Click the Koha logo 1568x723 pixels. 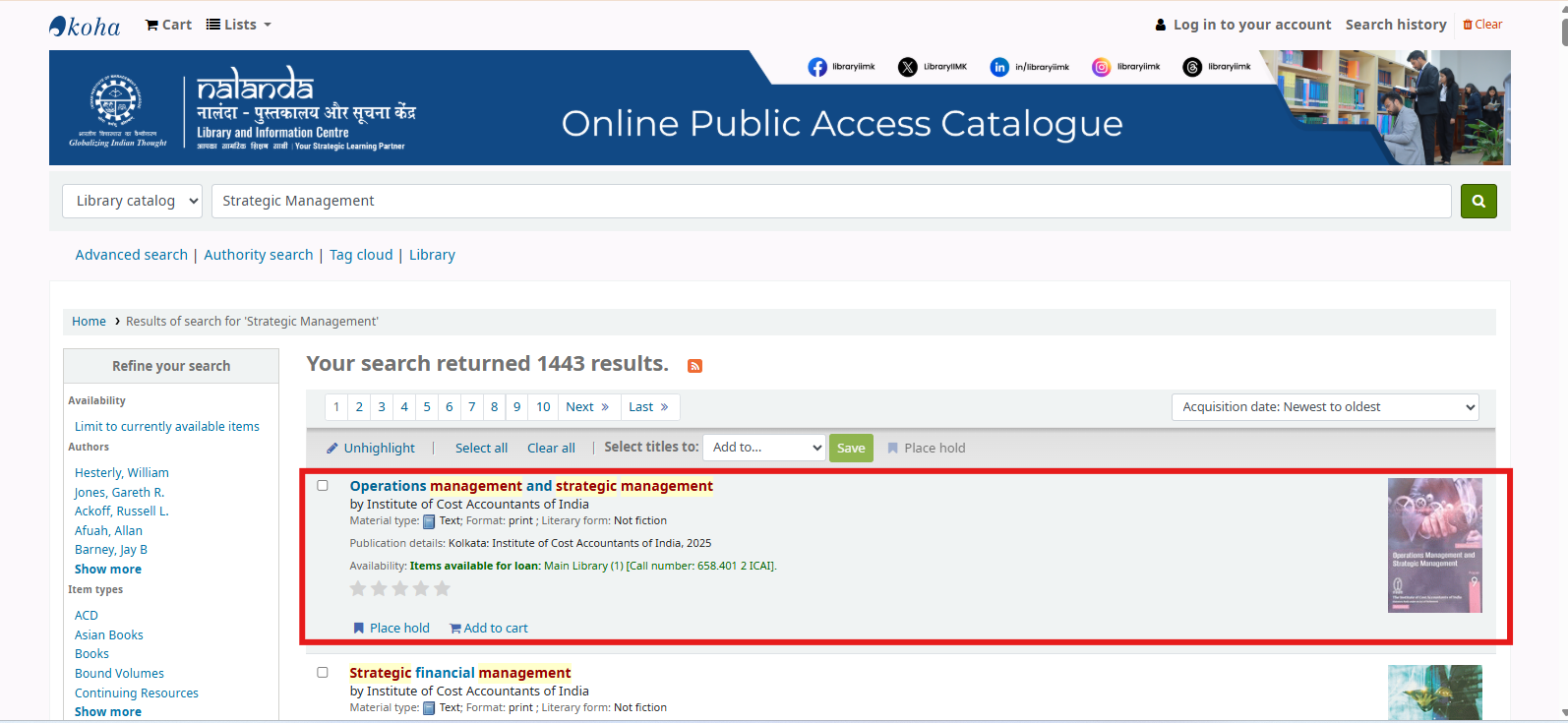85,26
